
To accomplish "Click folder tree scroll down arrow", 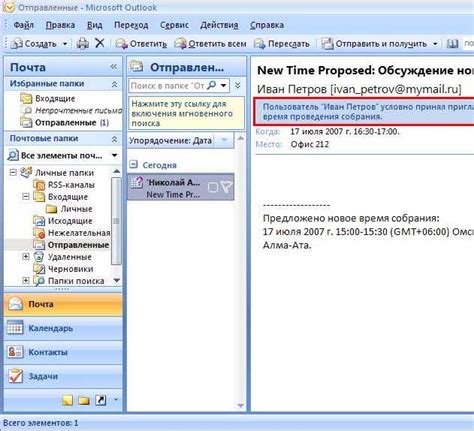I will click(x=116, y=281).
